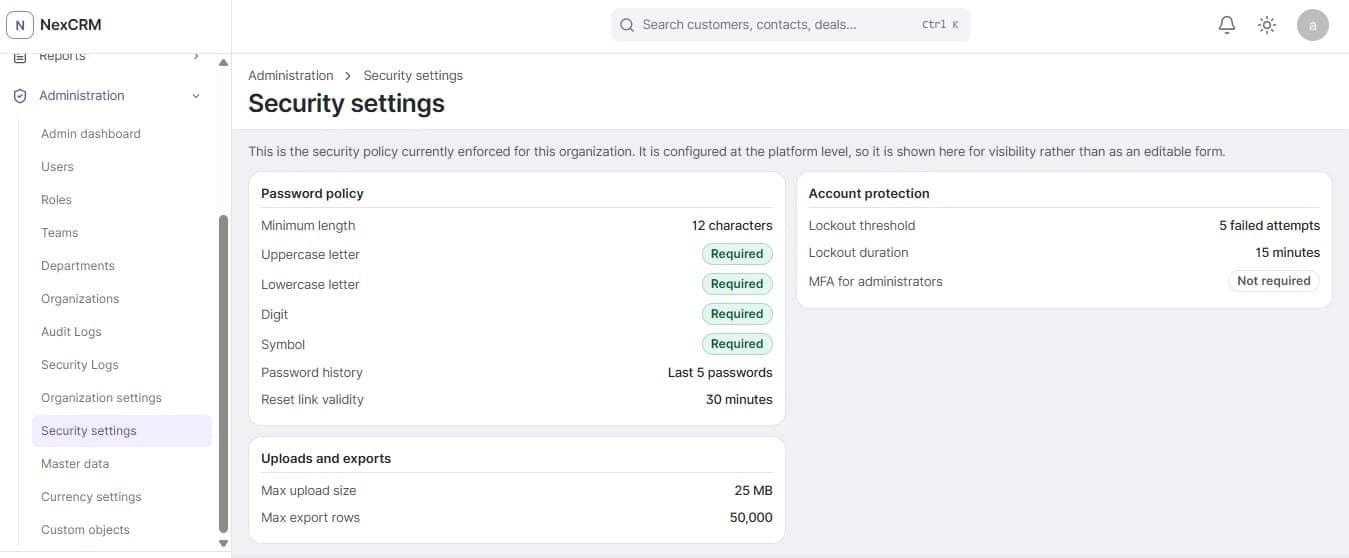This screenshot has height=558, width=1349.
Task: Focus the search customers input field
Action: pos(790,25)
